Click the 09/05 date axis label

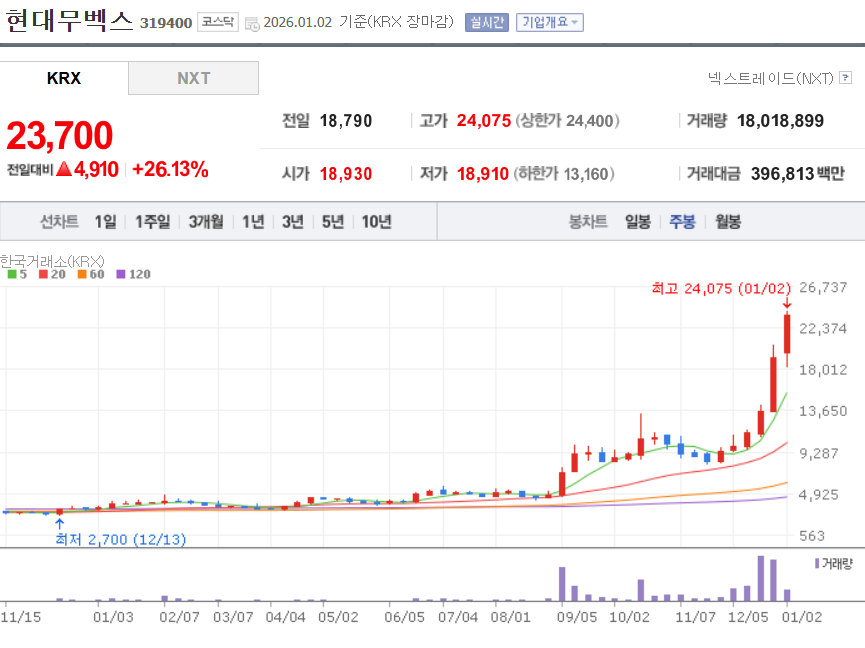pyautogui.click(x=576, y=617)
